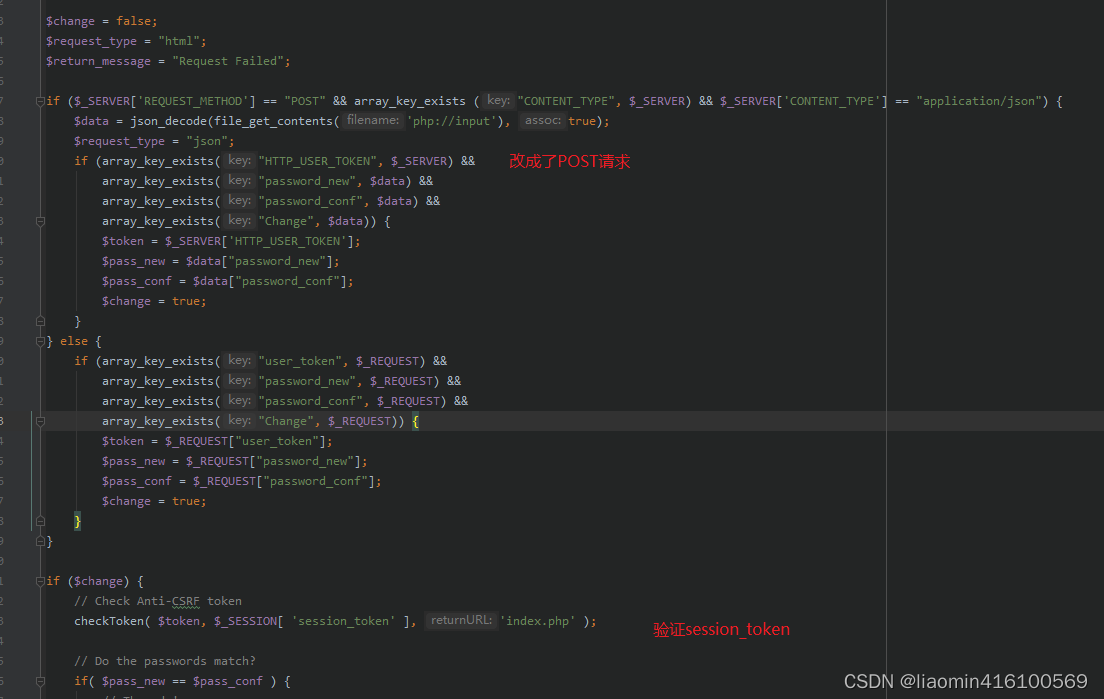Click $pass_new = $data["password_new"] line
The image size is (1104, 699).
(220, 261)
